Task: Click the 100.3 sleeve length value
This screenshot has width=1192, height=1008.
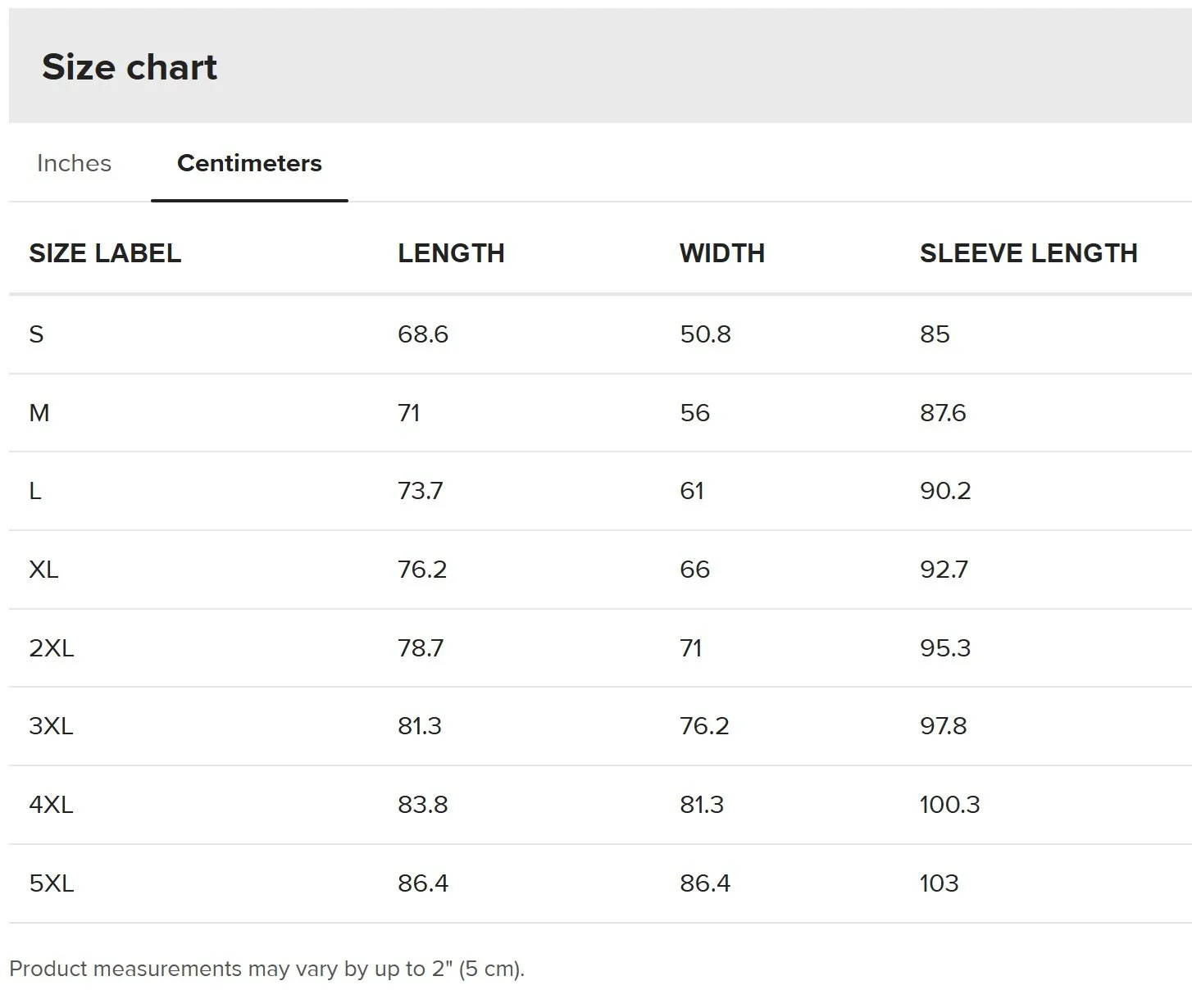Action: [949, 805]
